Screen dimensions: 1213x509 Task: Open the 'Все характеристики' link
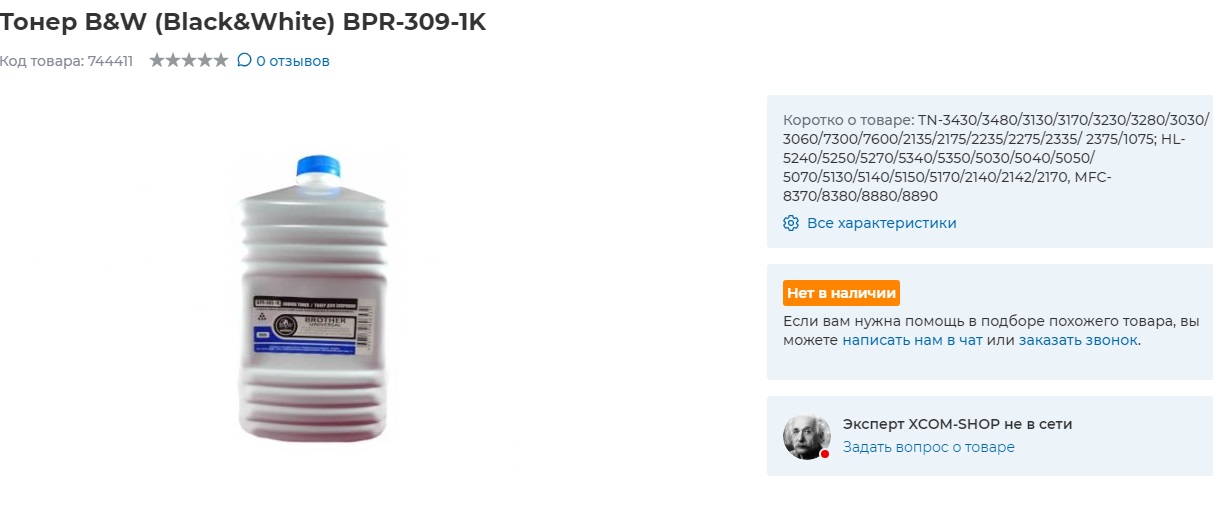click(x=882, y=223)
